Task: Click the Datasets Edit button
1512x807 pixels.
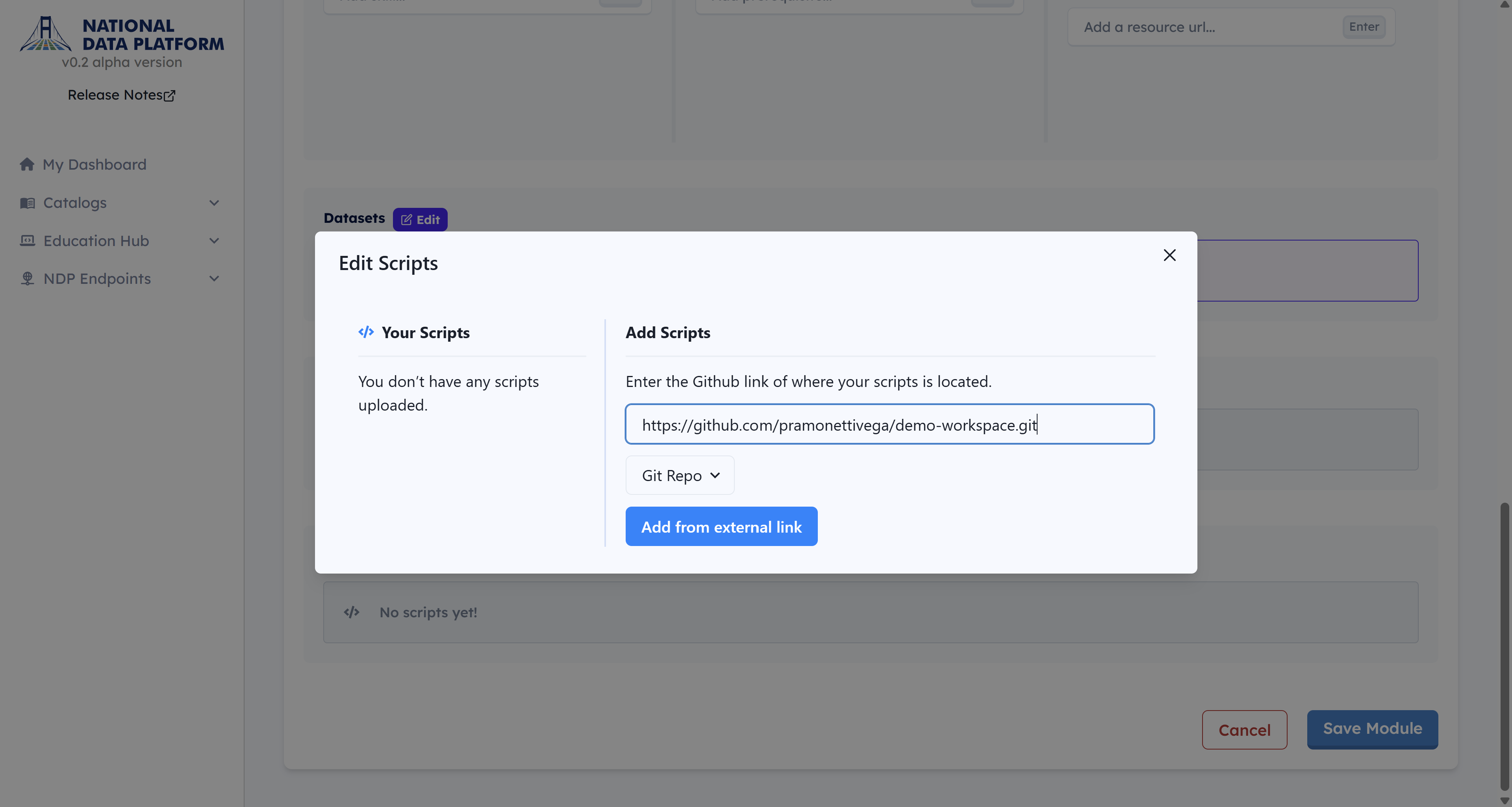Action: point(420,220)
